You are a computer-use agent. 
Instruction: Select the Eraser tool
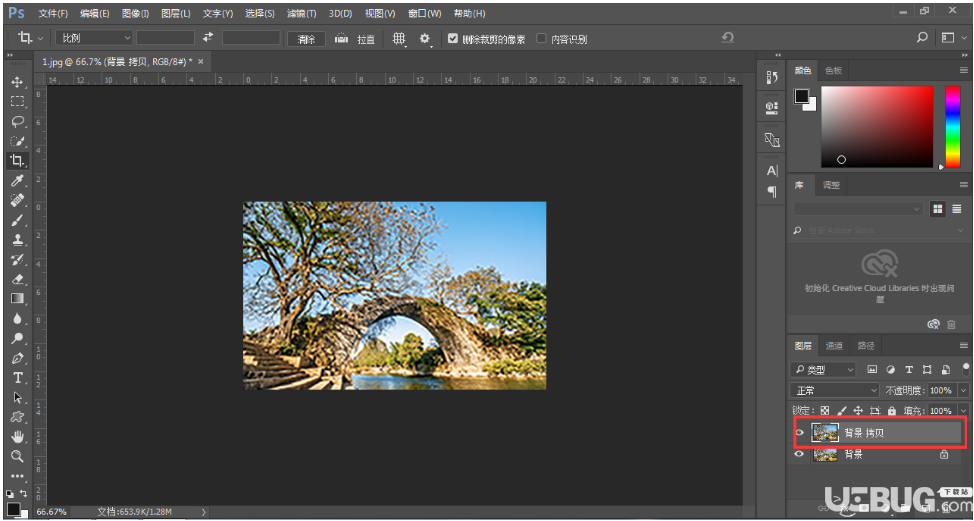coord(17,279)
